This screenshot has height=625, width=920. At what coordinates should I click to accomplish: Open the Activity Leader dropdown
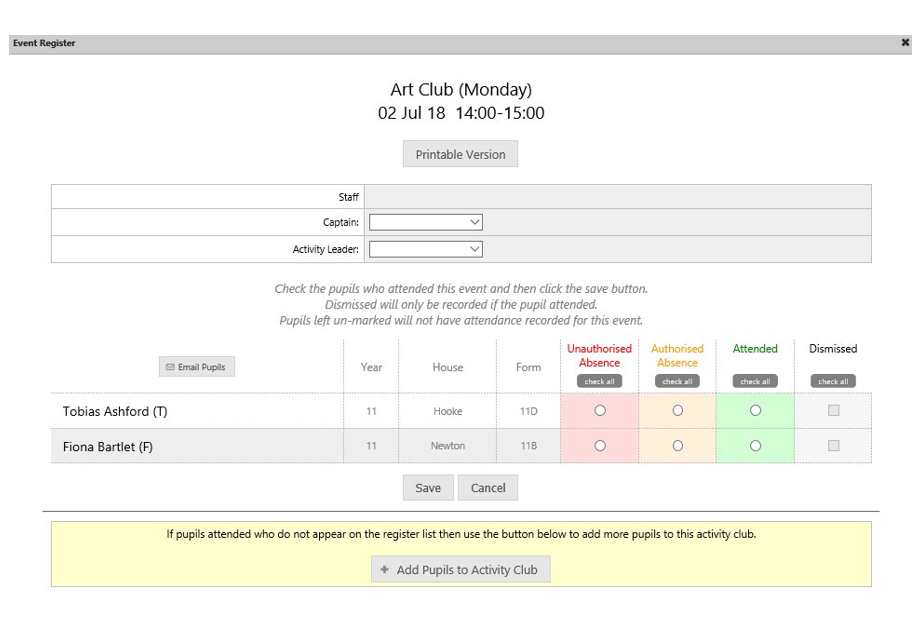point(426,249)
